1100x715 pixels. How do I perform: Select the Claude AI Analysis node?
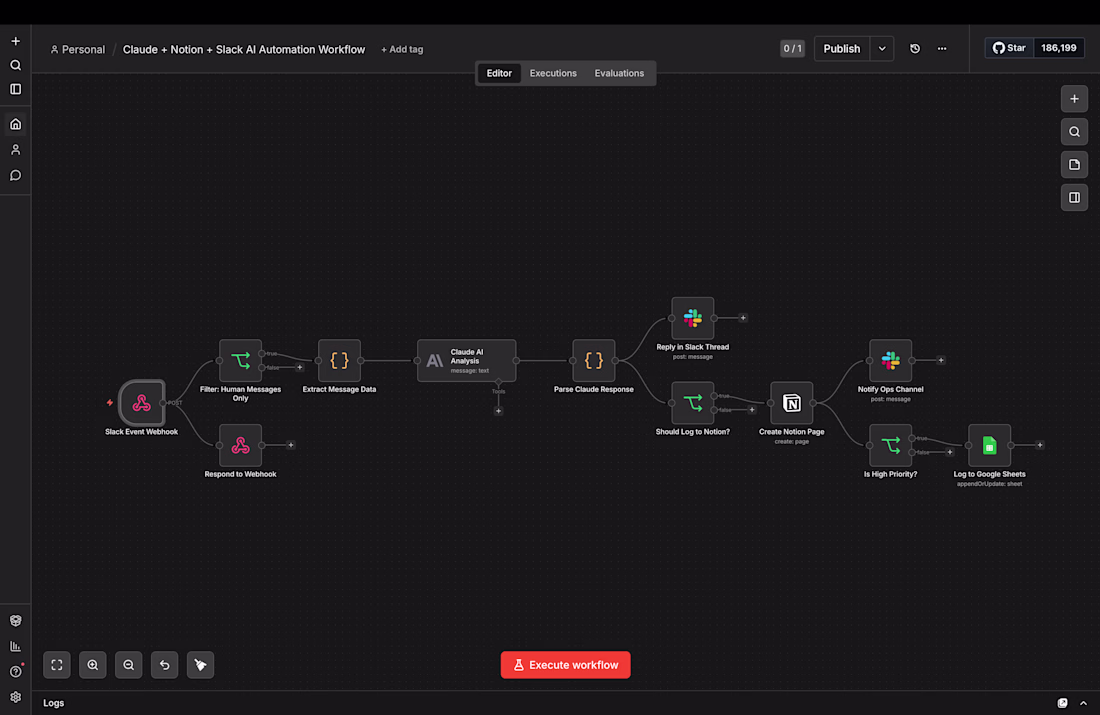pos(467,361)
